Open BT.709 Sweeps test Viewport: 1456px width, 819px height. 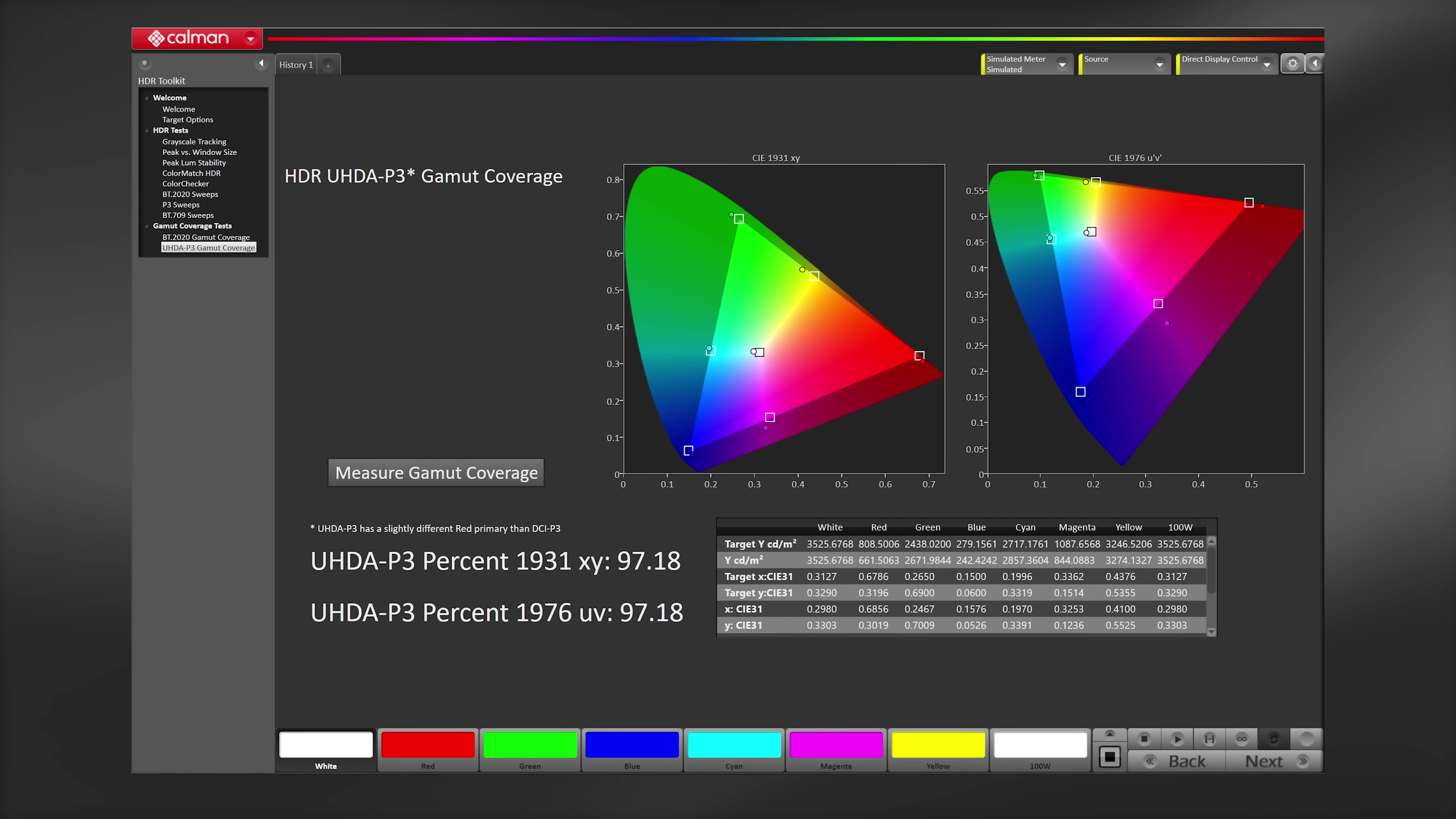[188, 215]
